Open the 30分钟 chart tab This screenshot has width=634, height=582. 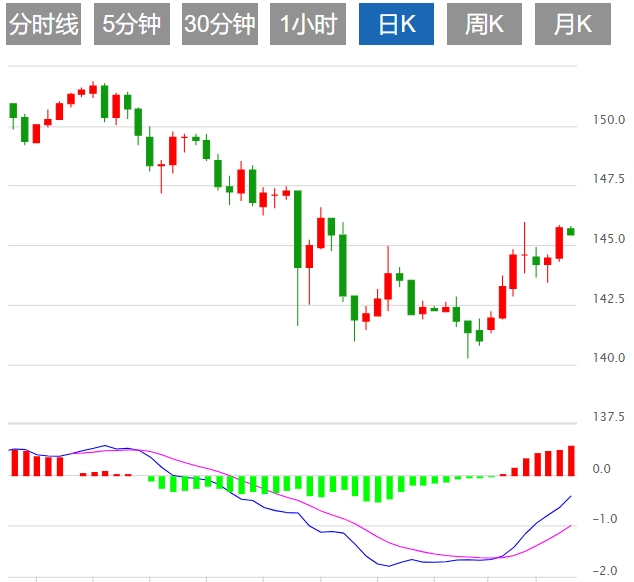point(219,25)
